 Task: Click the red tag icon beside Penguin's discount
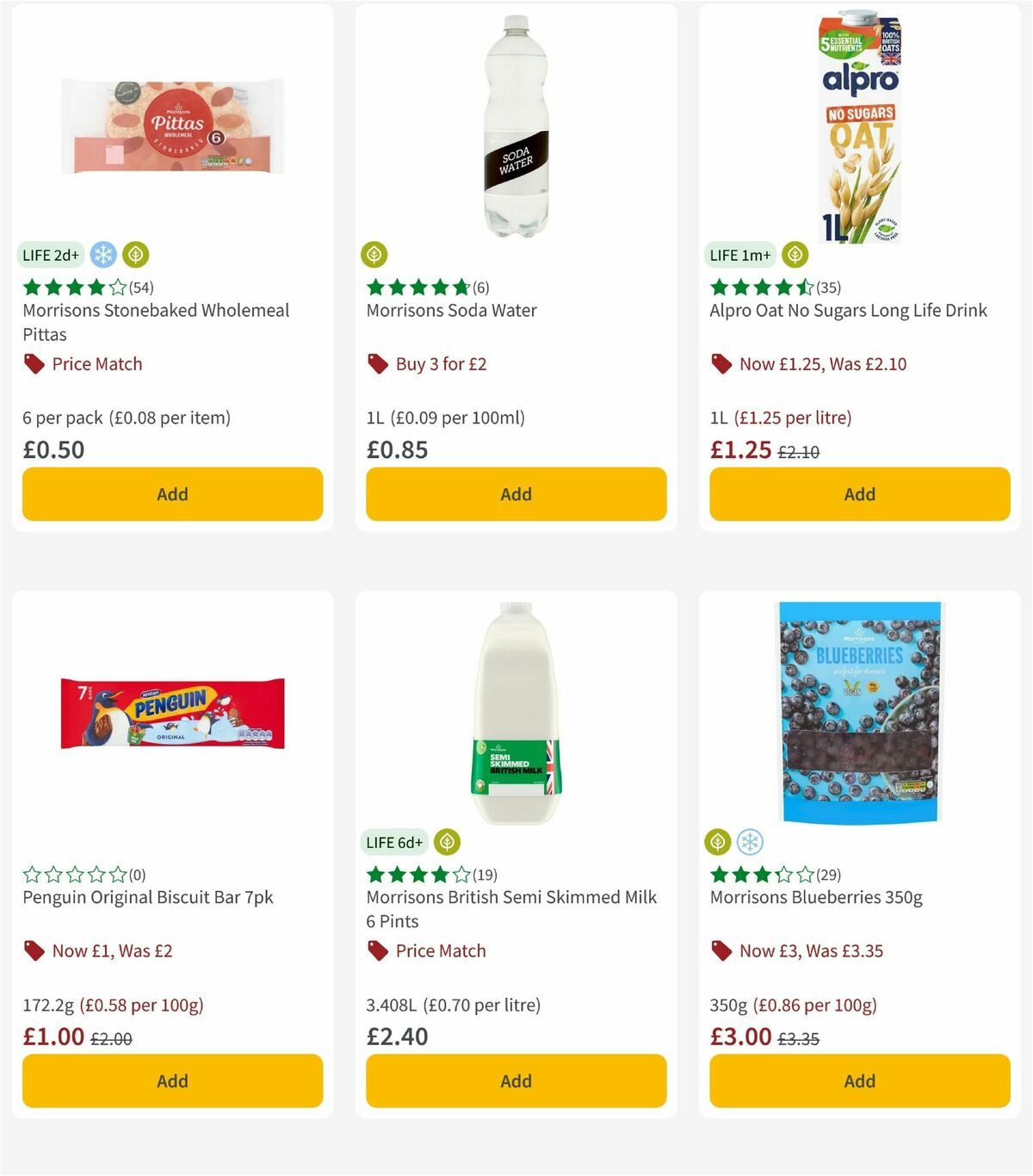34,950
